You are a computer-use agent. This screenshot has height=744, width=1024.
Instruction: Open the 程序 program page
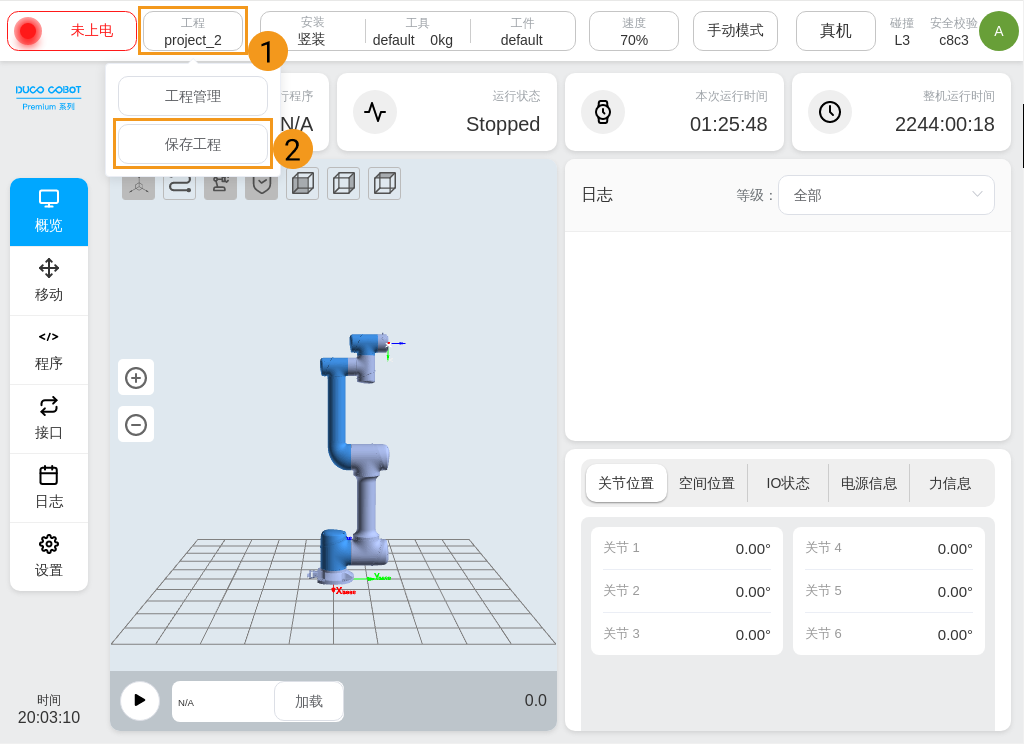49,350
